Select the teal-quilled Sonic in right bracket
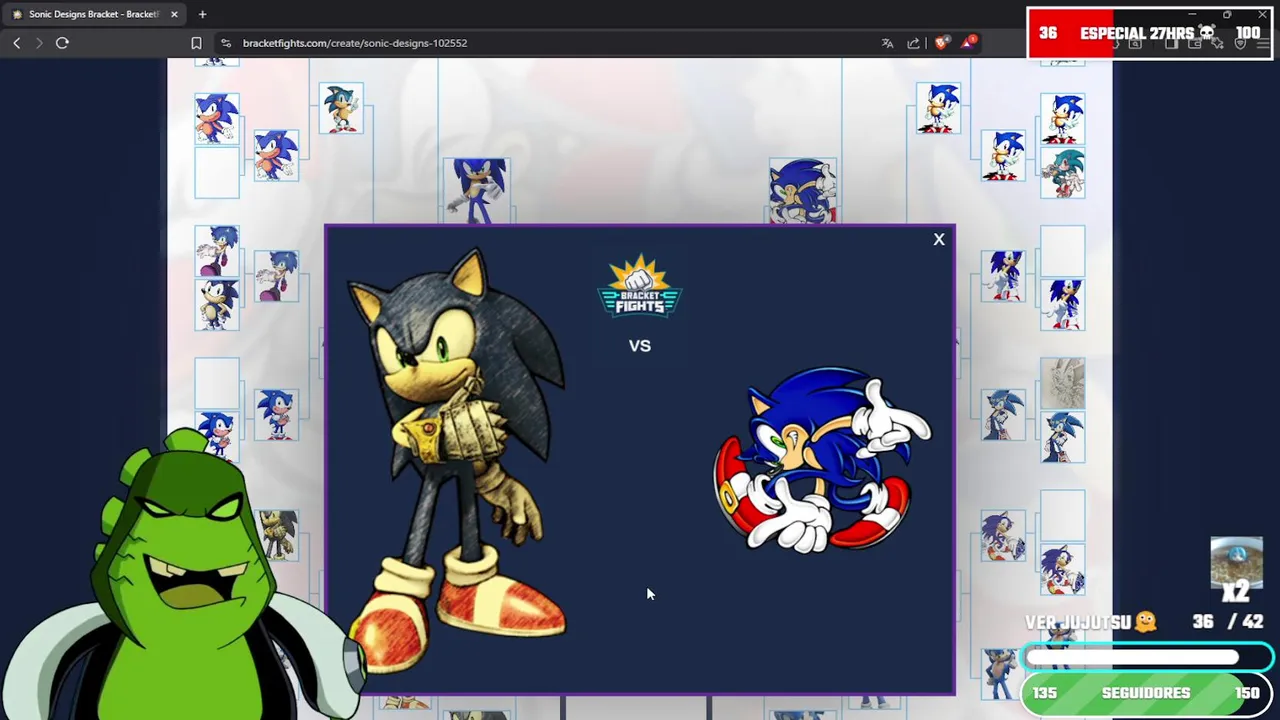The height and width of the screenshot is (720, 1280). (1062, 173)
